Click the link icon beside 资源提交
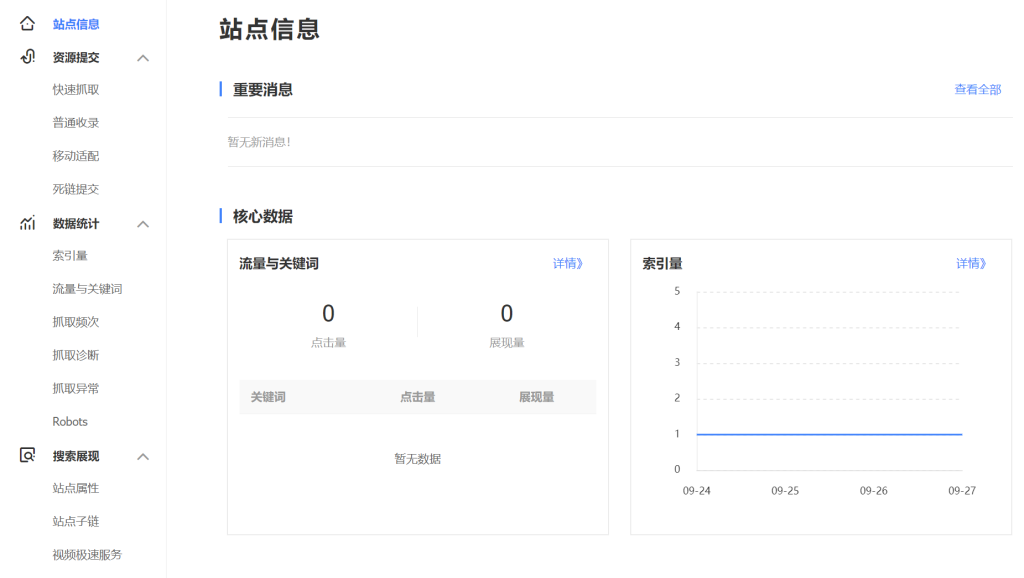 [30, 57]
